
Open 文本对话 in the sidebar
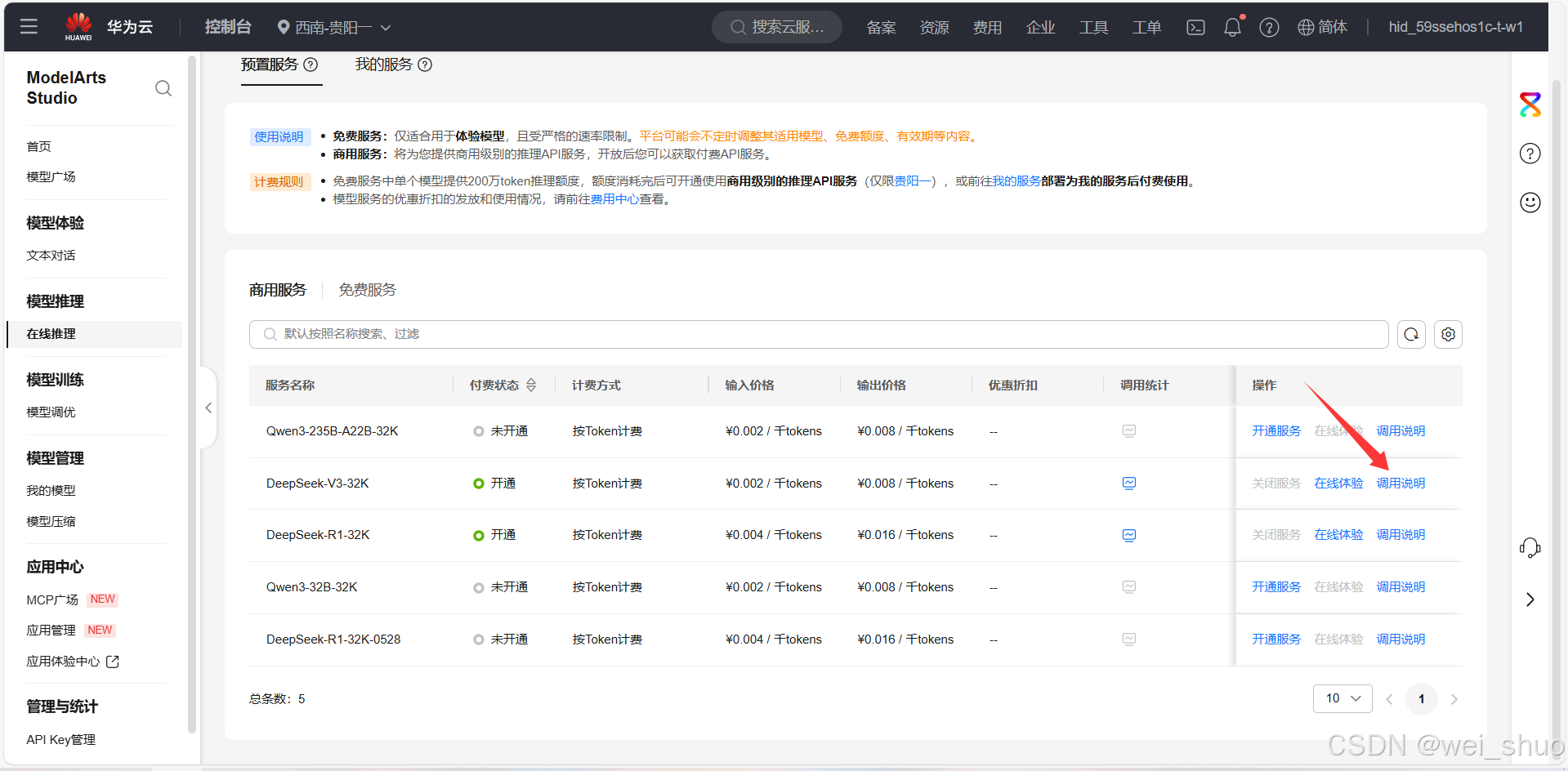[51, 256]
